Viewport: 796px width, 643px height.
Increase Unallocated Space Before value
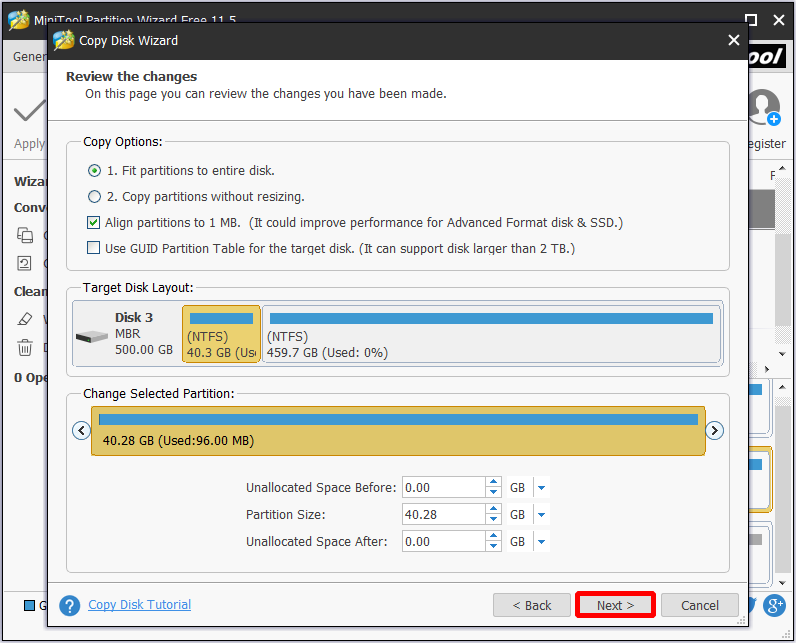tap(493, 482)
